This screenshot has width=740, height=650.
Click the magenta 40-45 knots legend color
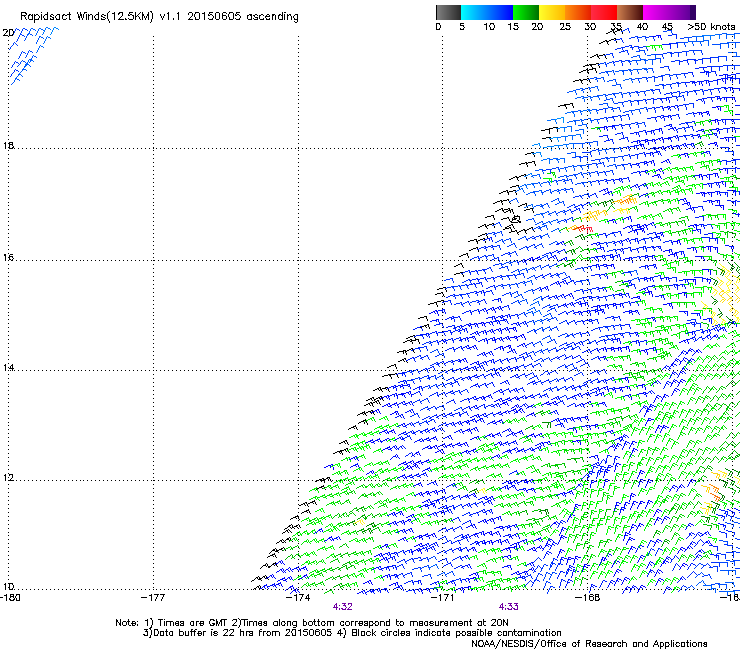[656, 12]
